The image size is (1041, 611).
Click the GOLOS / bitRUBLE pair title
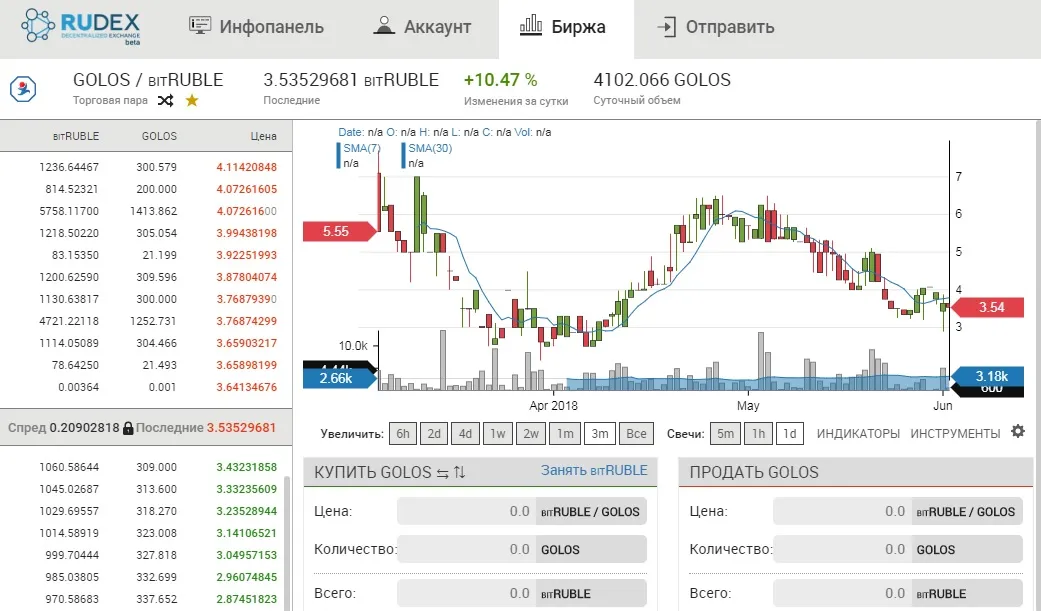(x=148, y=80)
